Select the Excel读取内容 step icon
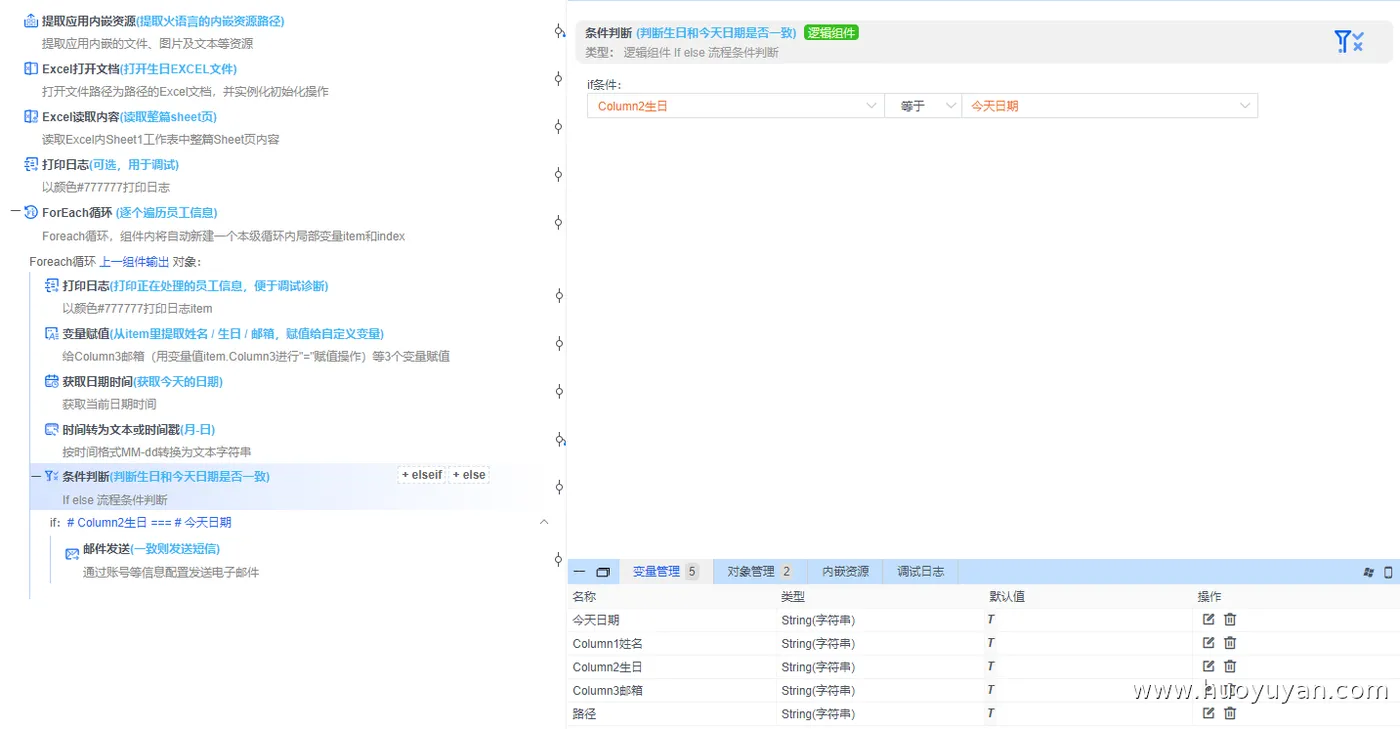Viewport: 1400px width, 729px height. tap(31, 117)
